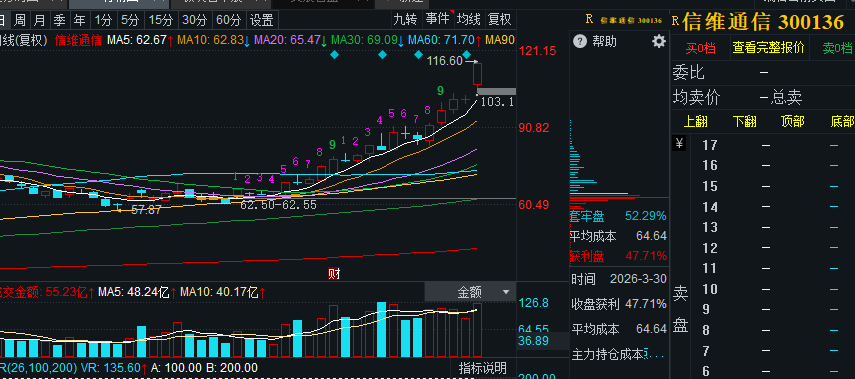Click the question-mark 帮助 help icon
The image size is (855, 379).
coord(580,41)
